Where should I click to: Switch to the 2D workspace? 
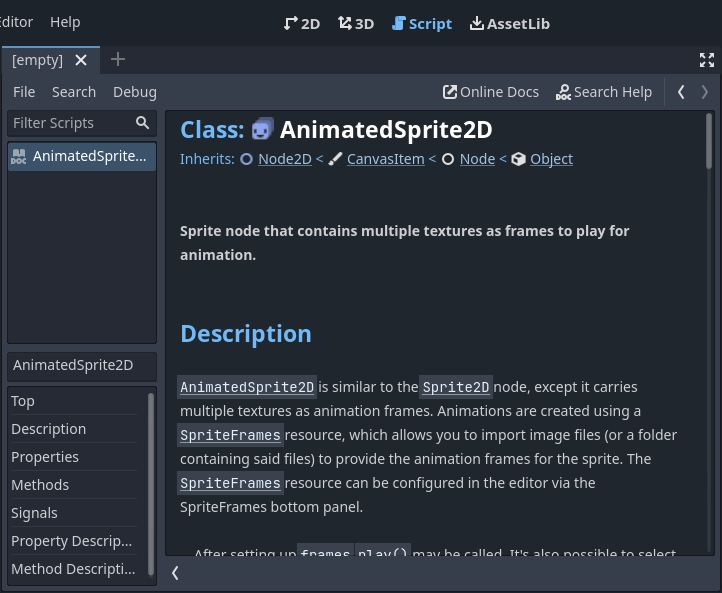tap(302, 23)
